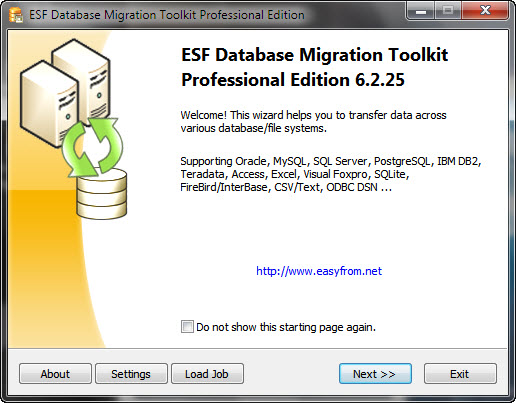Image resolution: width=516 pixels, height=403 pixels.
Task: Minimize the Migration Toolkit window
Action: coord(421,11)
